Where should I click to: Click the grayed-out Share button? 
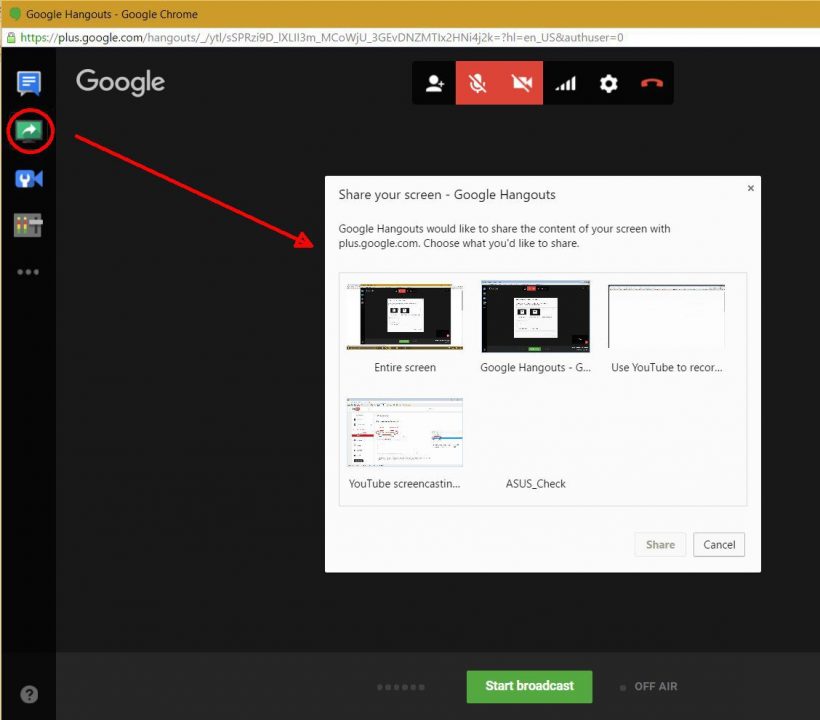coord(660,544)
